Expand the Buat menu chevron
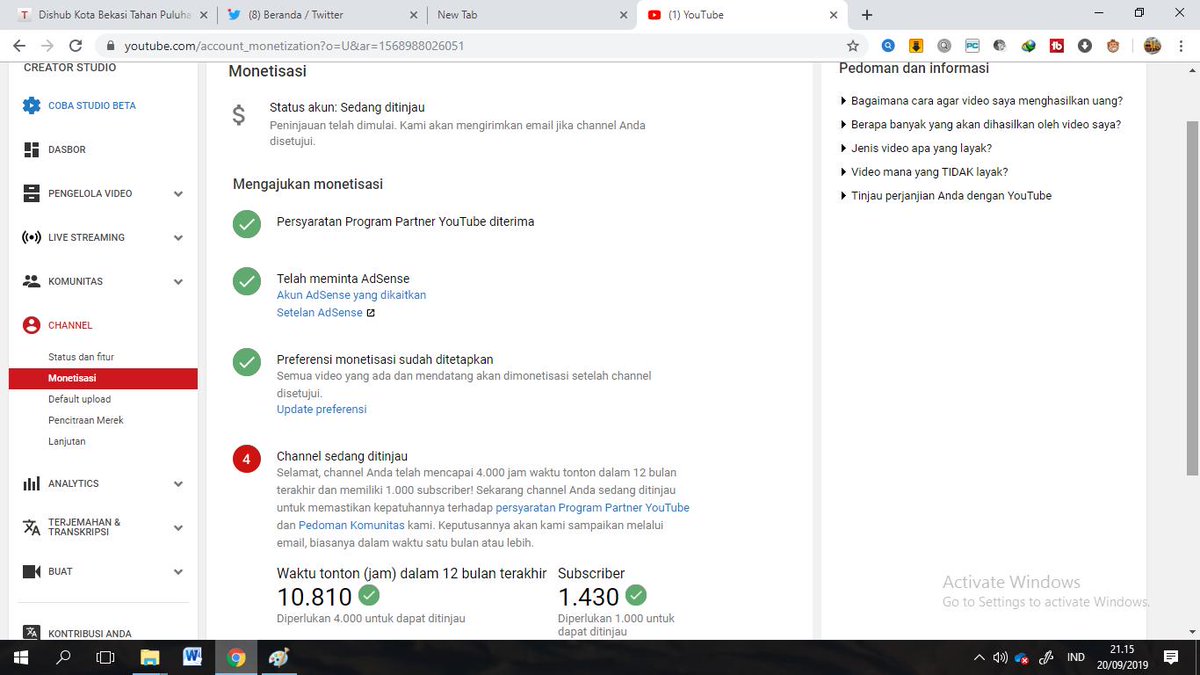The image size is (1200, 675). click(178, 572)
